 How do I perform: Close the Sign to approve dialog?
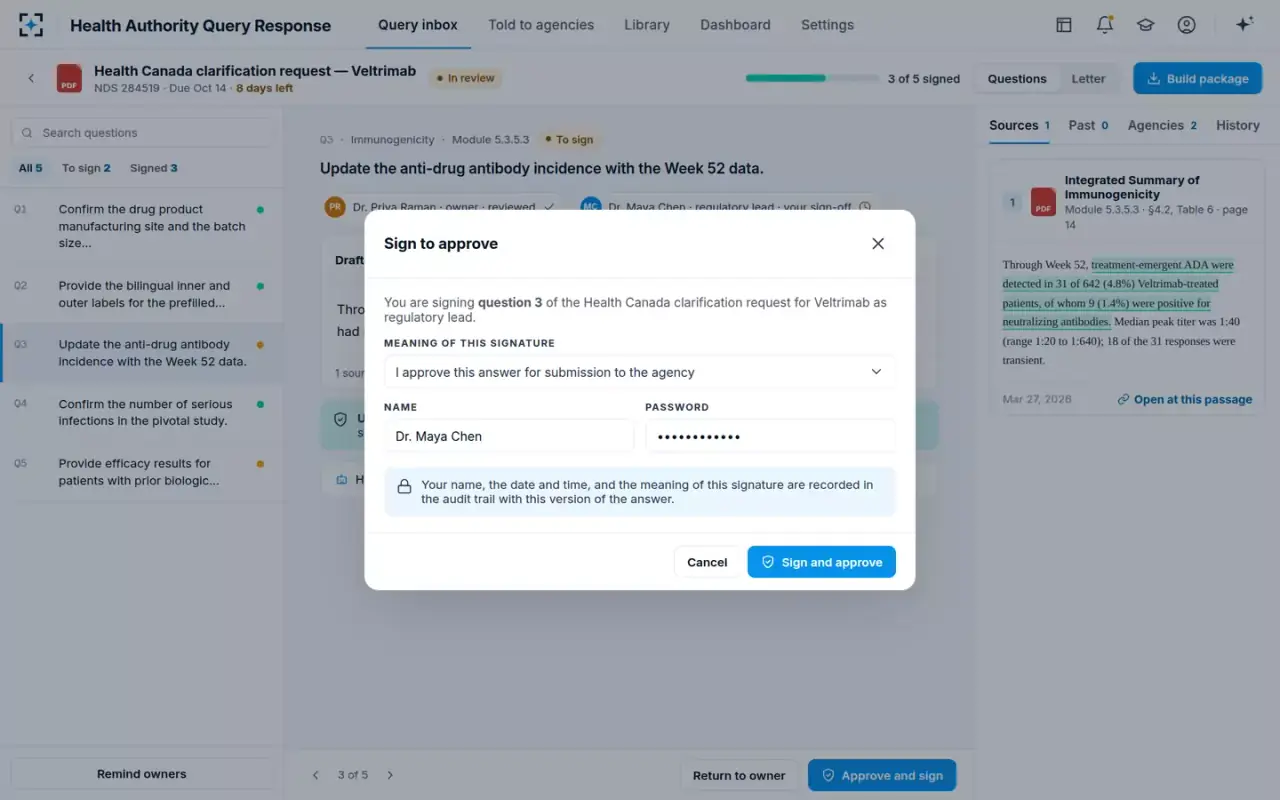[x=878, y=244]
